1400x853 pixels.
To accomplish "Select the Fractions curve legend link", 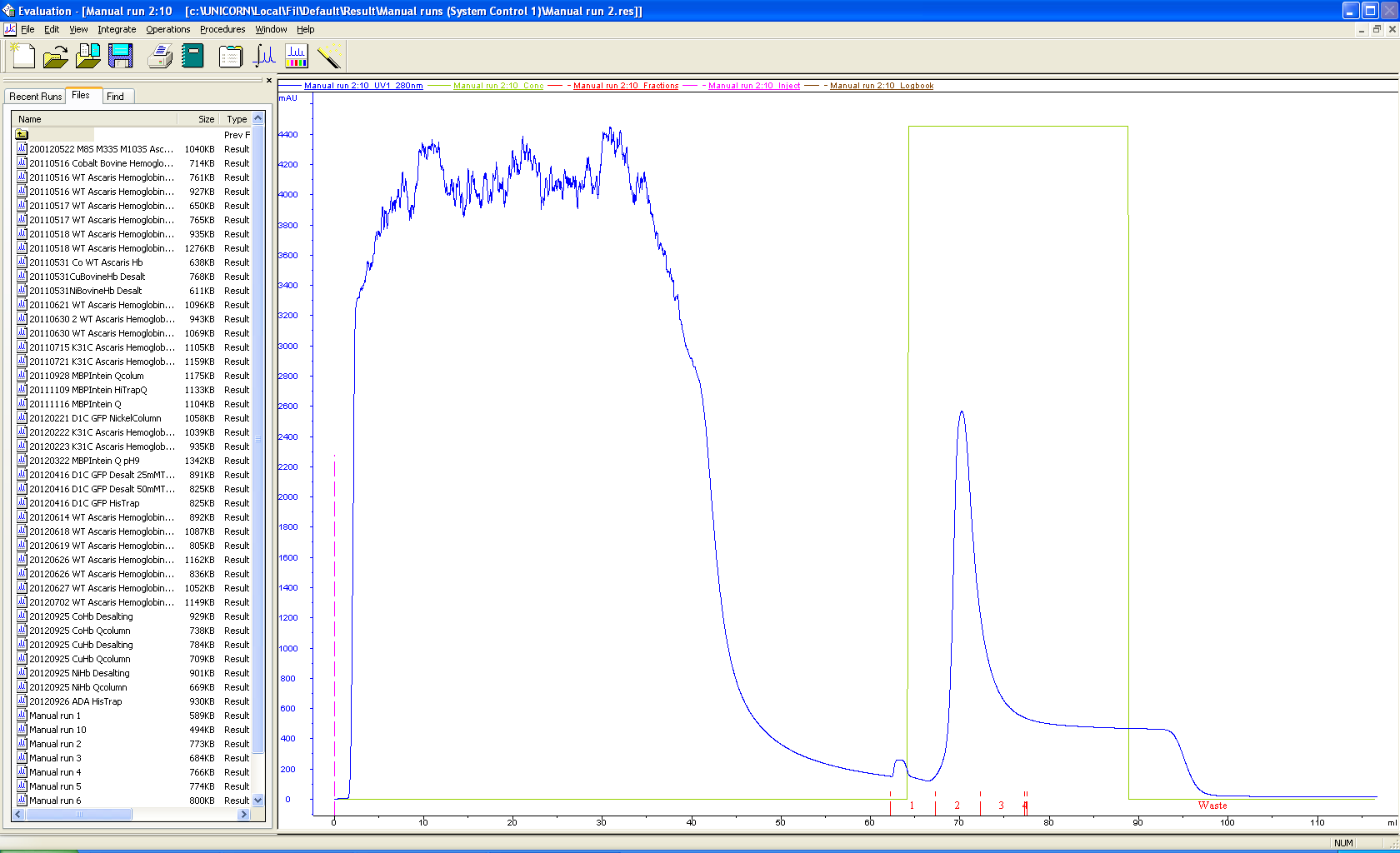I will pyautogui.click(x=626, y=86).
